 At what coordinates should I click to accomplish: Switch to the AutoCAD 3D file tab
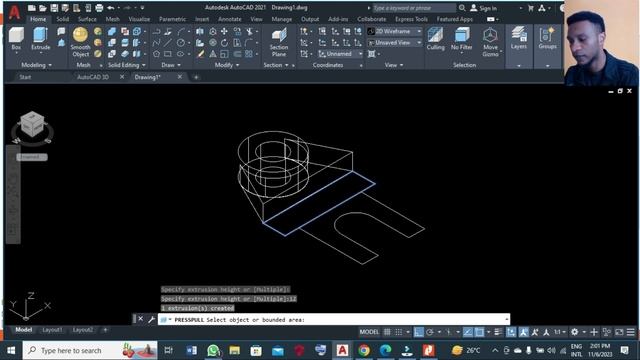tap(93, 77)
